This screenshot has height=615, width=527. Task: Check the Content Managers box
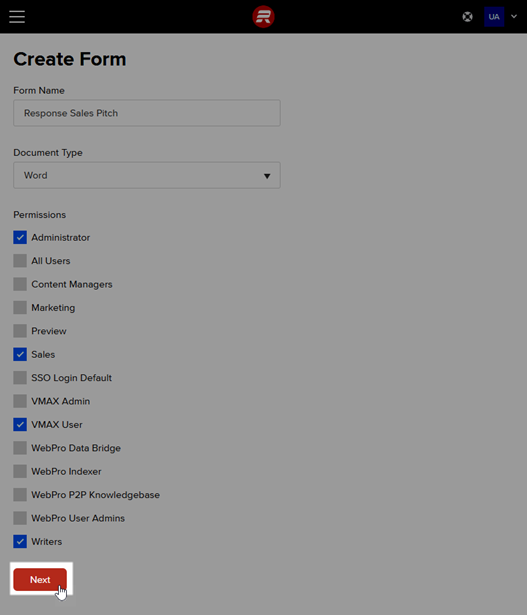click(20, 284)
